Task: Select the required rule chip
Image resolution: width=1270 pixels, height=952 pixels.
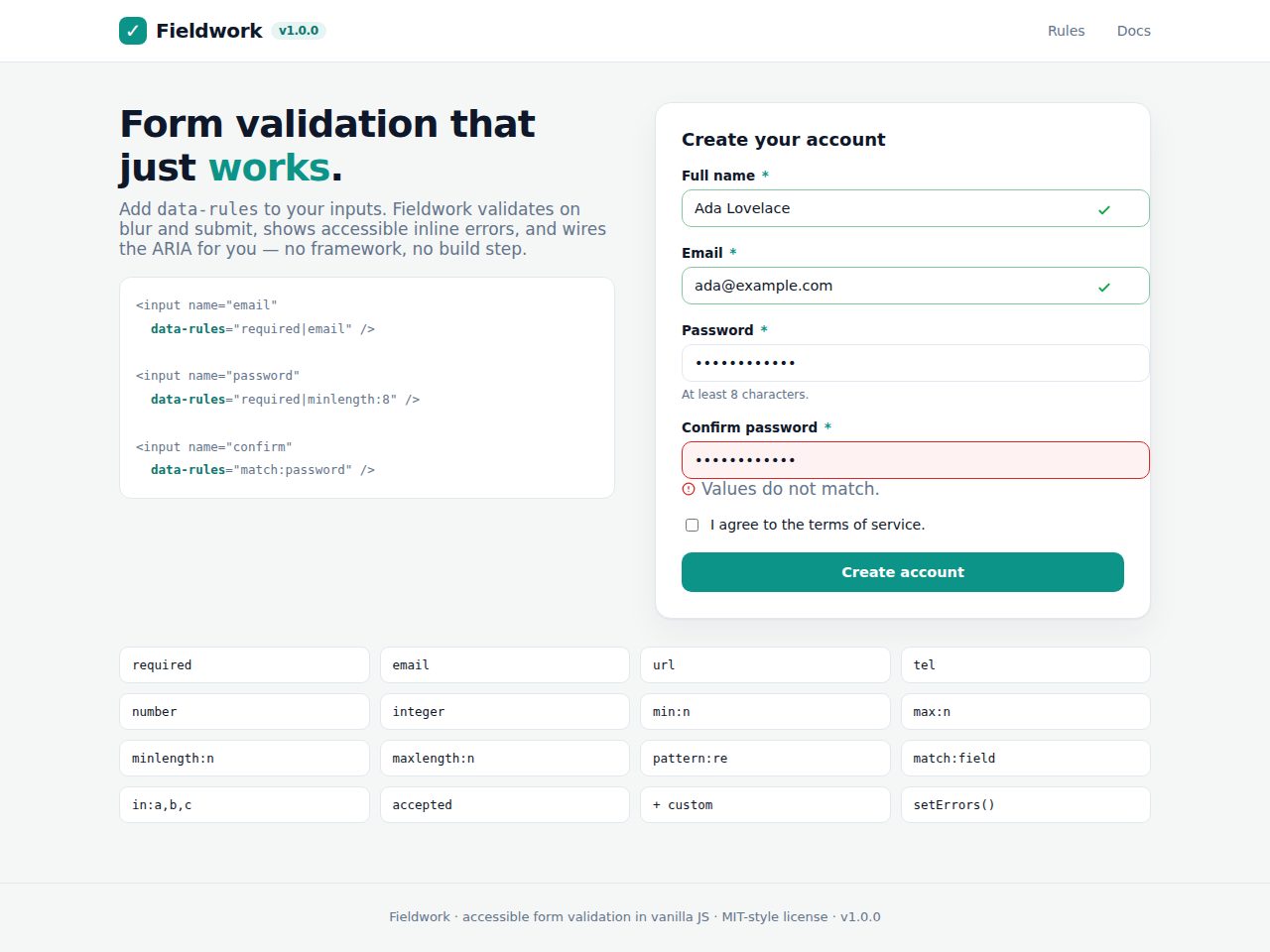Action: click(244, 665)
